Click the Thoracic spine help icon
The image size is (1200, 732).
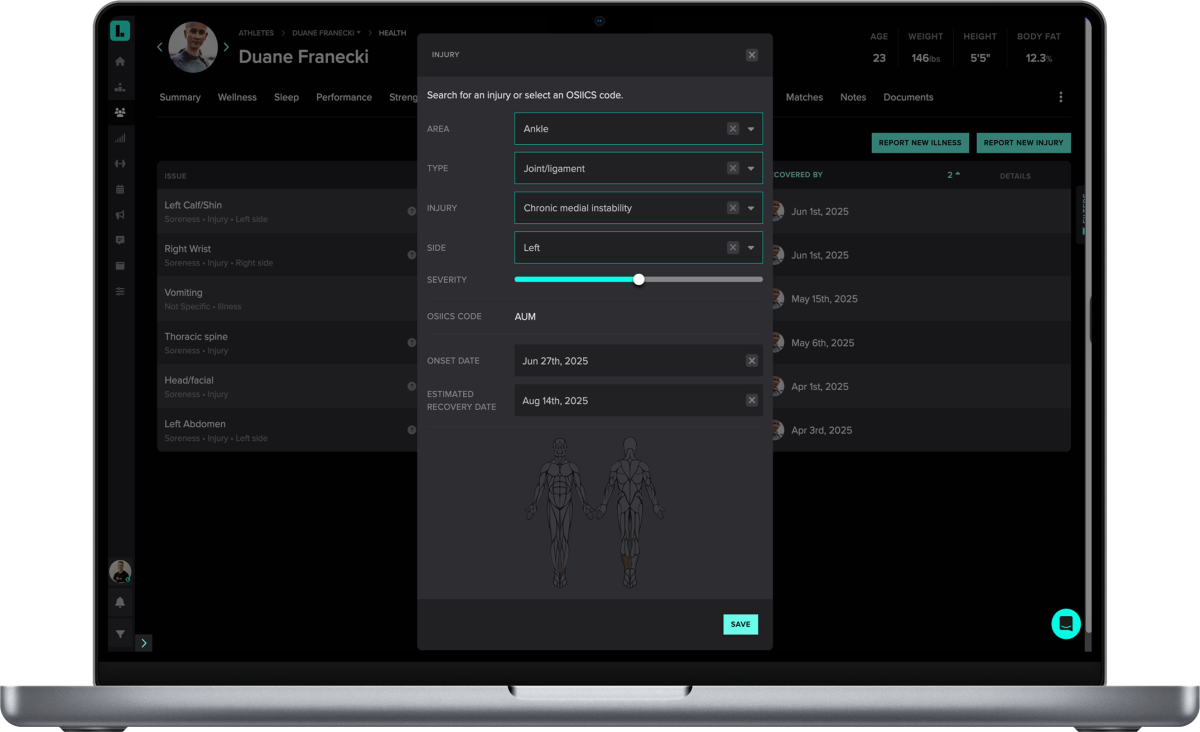tap(411, 343)
